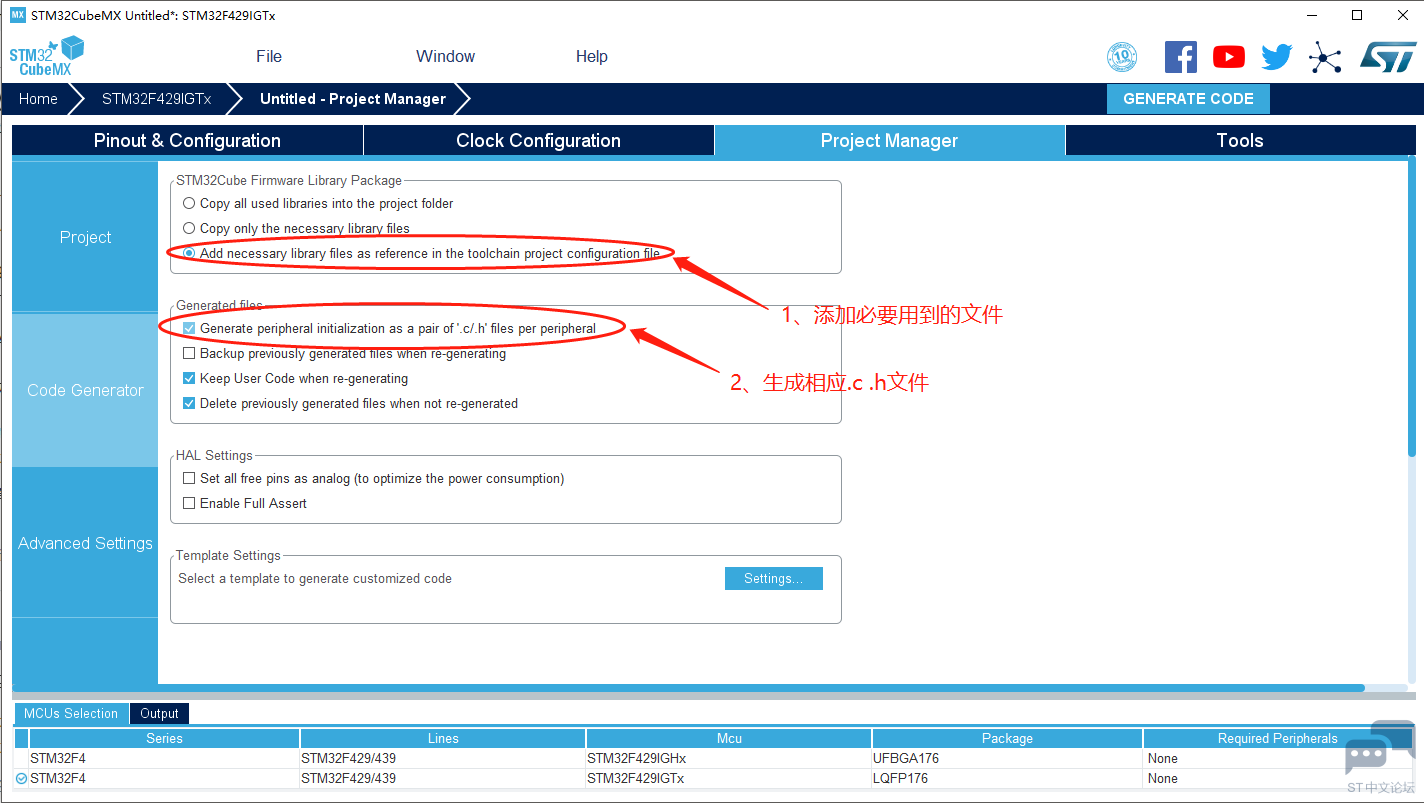
Task: Click the LQFP176 package cell
Action: coord(1007,778)
